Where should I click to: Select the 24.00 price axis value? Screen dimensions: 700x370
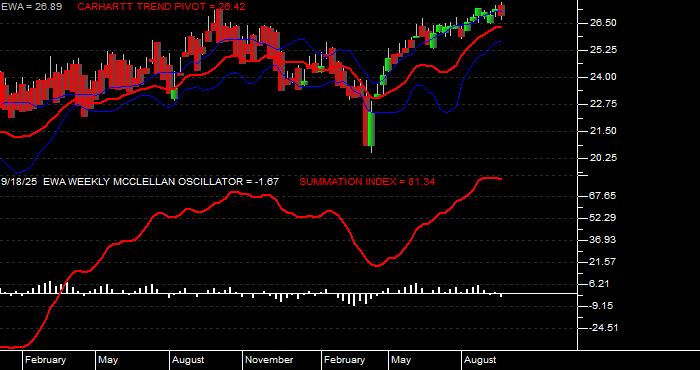coord(604,77)
